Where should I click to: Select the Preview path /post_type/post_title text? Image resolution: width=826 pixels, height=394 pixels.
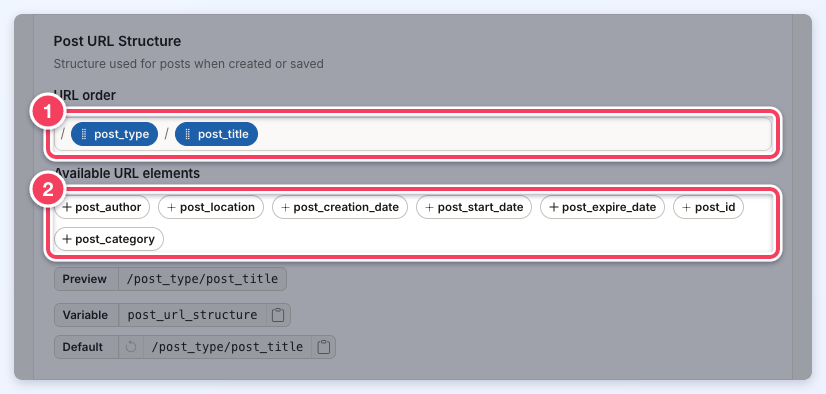203,279
